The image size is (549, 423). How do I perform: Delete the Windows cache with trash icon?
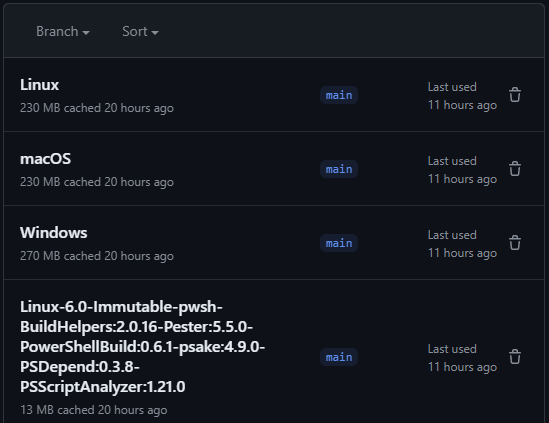pyautogui.click(x=515, y=243)
